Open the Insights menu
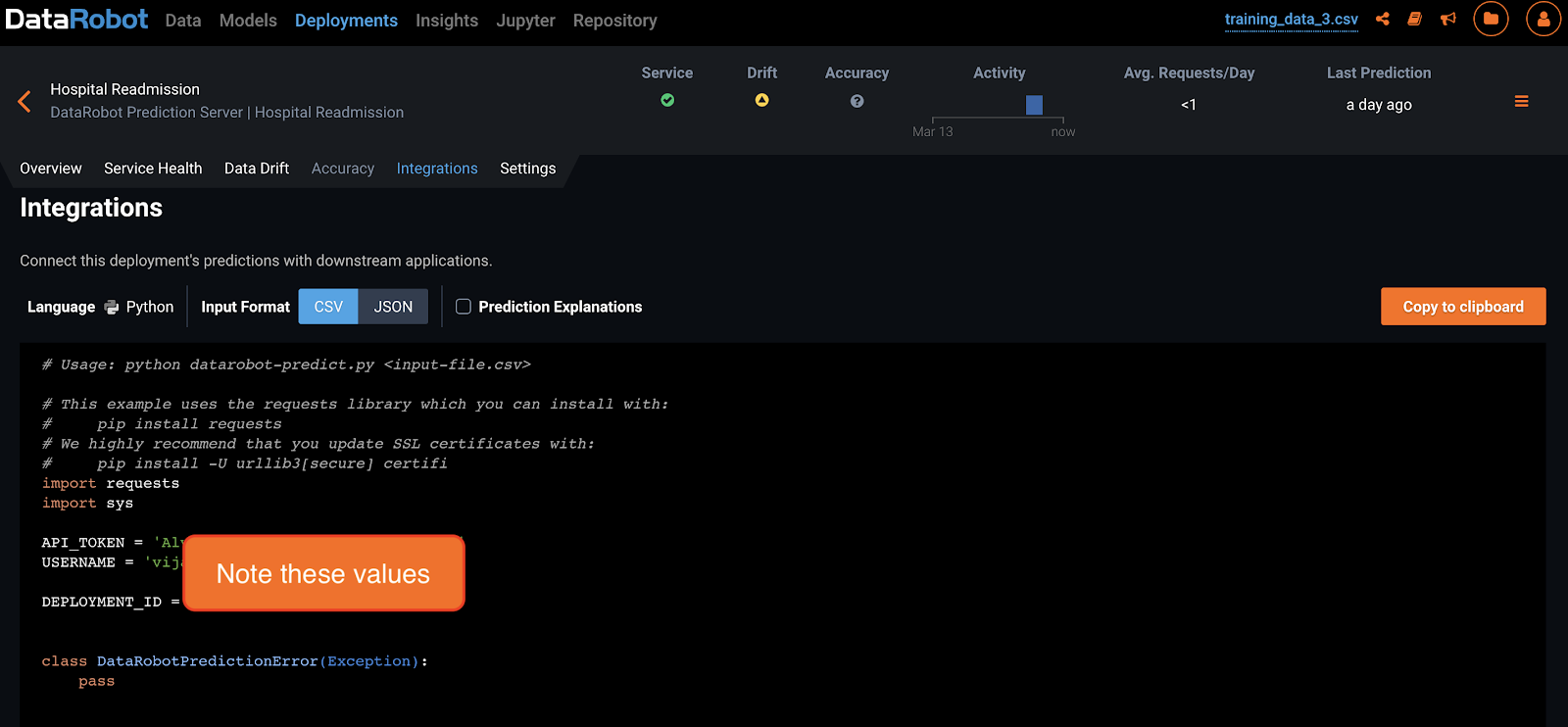 pyautogui.click(x=447, y=21)
